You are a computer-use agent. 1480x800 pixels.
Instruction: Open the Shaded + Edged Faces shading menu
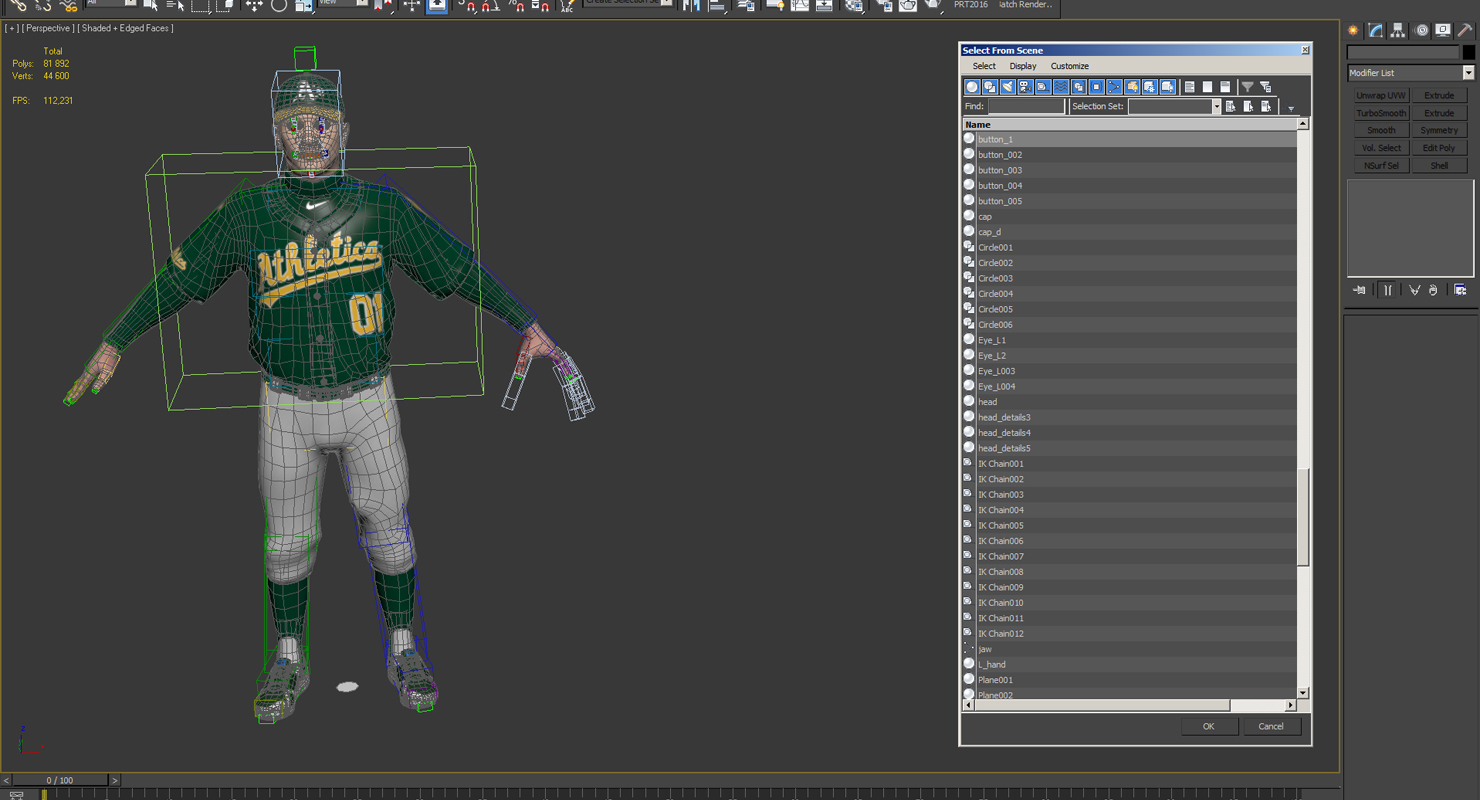click(x=126, y=28)
